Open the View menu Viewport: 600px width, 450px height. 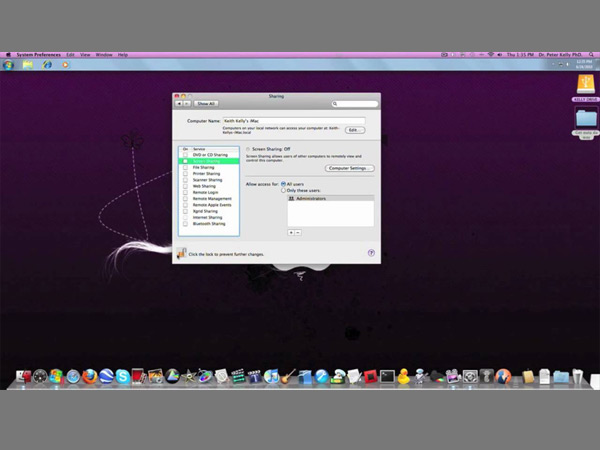tap(85, 55)
